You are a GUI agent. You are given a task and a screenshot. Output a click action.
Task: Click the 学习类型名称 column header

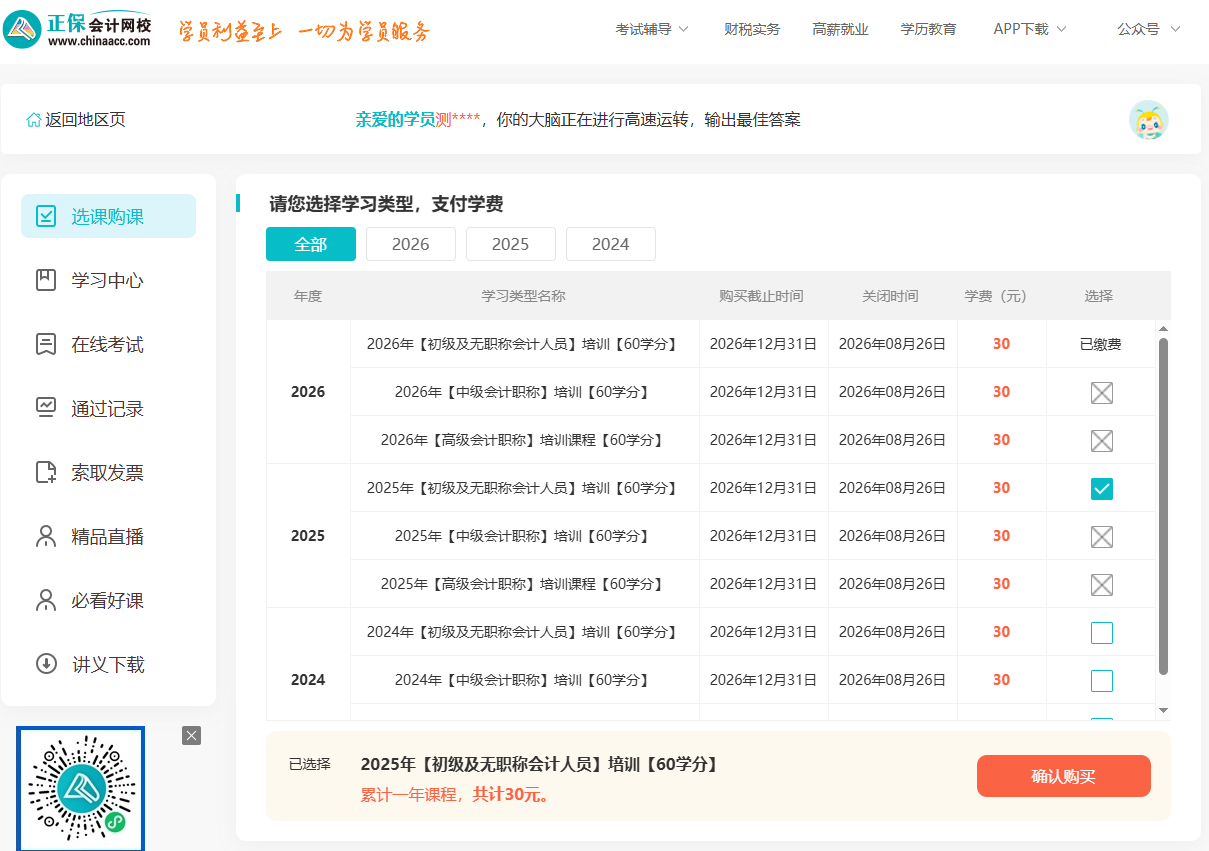point(524,296)
